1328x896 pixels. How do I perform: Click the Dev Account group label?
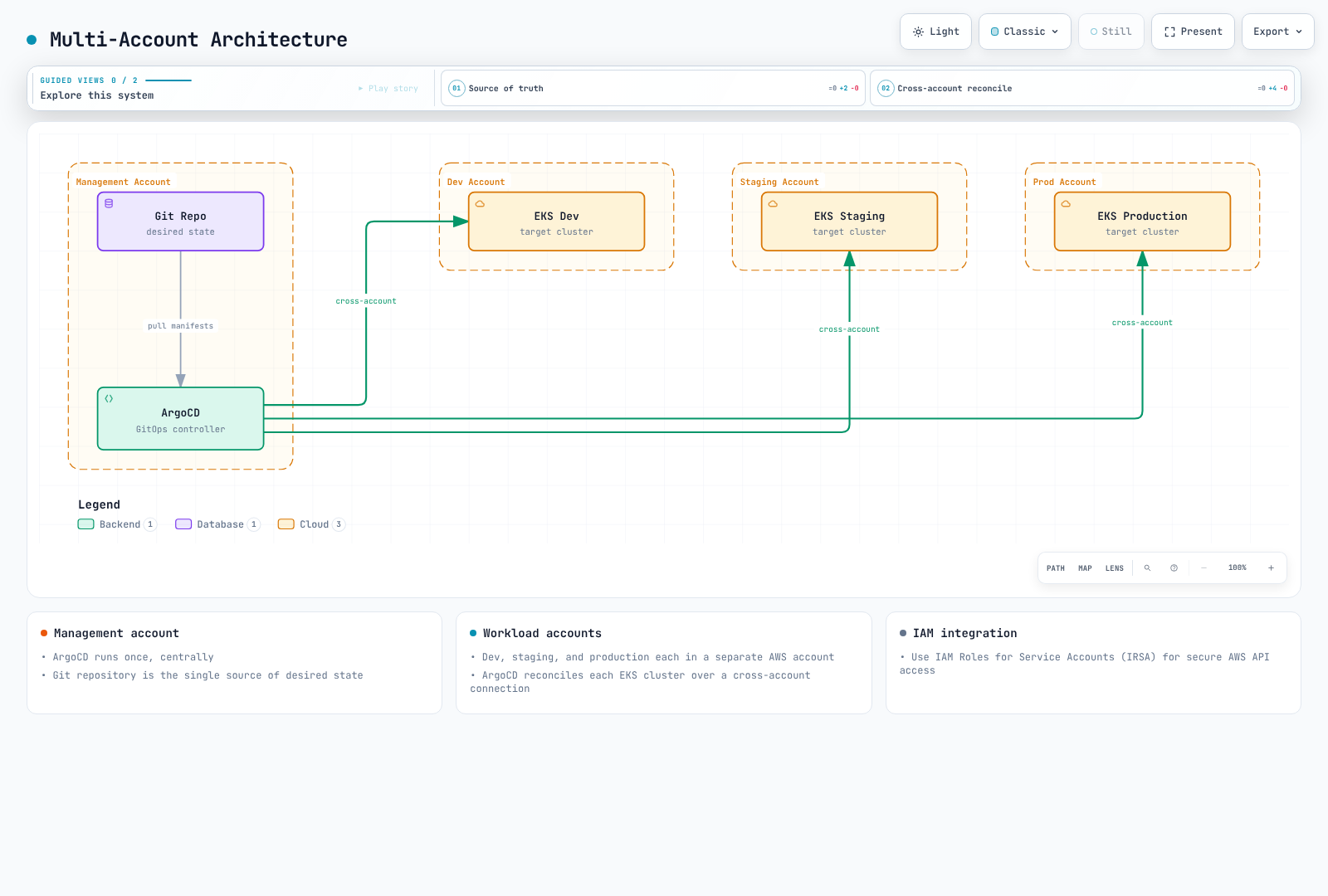point(476,183)
